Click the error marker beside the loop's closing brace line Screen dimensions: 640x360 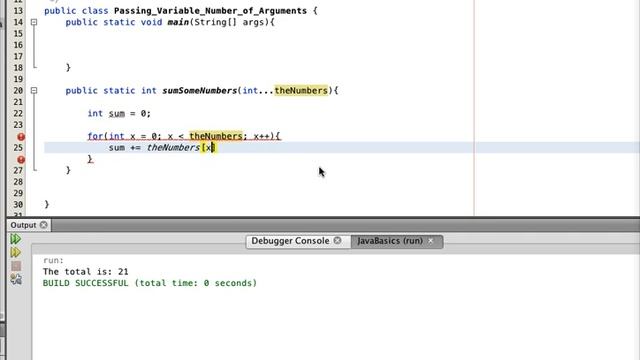pos(21,160)
